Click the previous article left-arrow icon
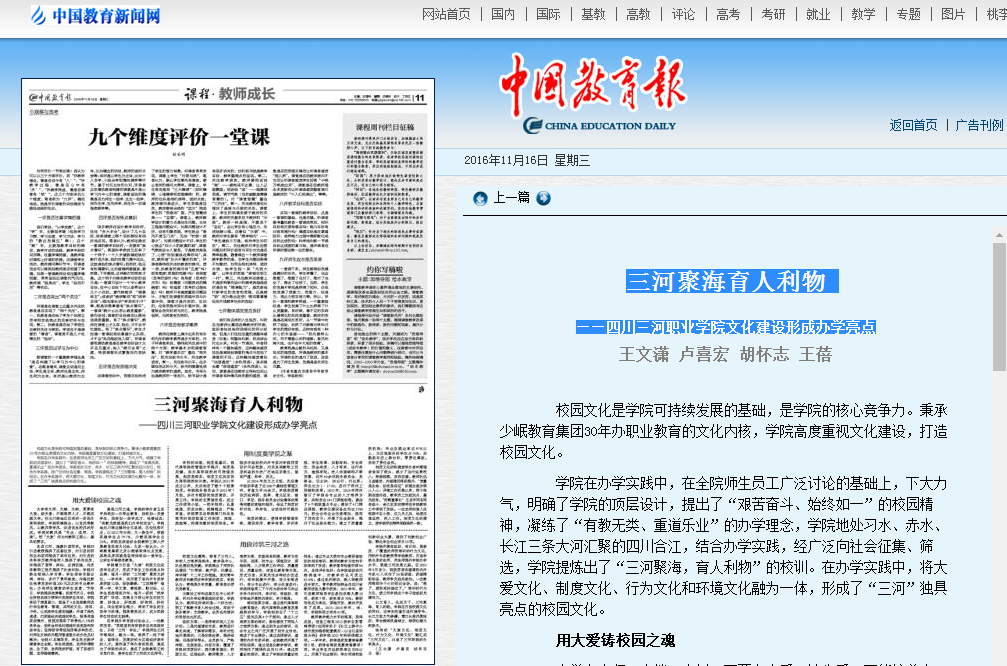This screenshot has height=666, width=1007. coord(480,198)
